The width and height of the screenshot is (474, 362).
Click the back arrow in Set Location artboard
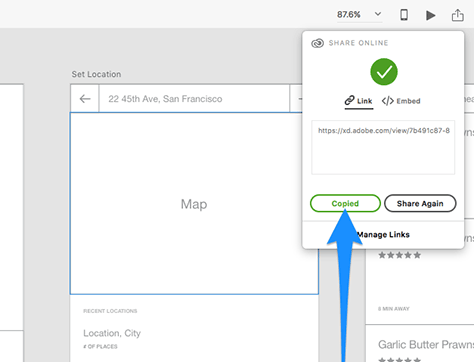[85, 99]
